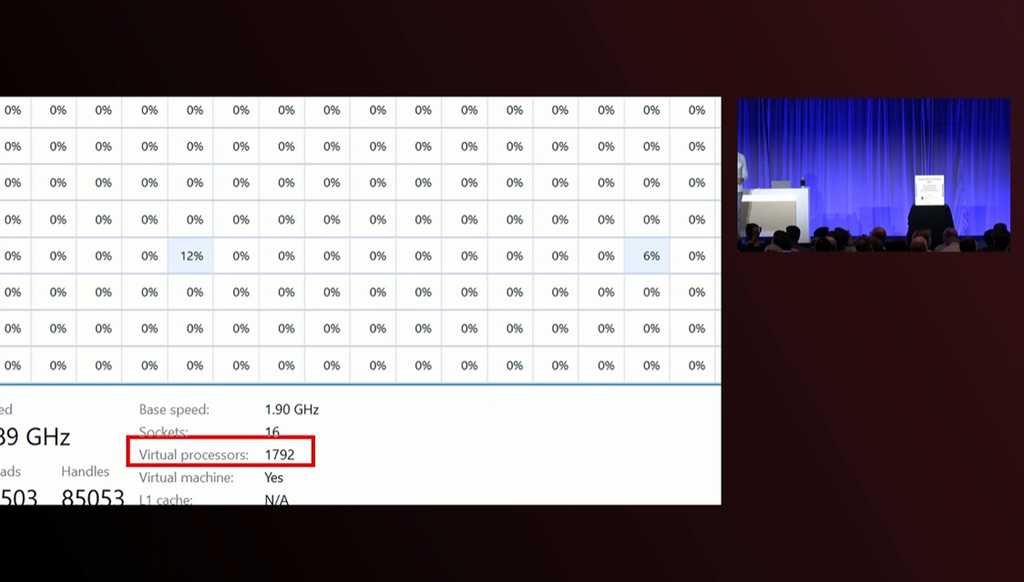Click the 0% cell right of 6%
The image size is (1024, 582).
click(x=693, y=256)
